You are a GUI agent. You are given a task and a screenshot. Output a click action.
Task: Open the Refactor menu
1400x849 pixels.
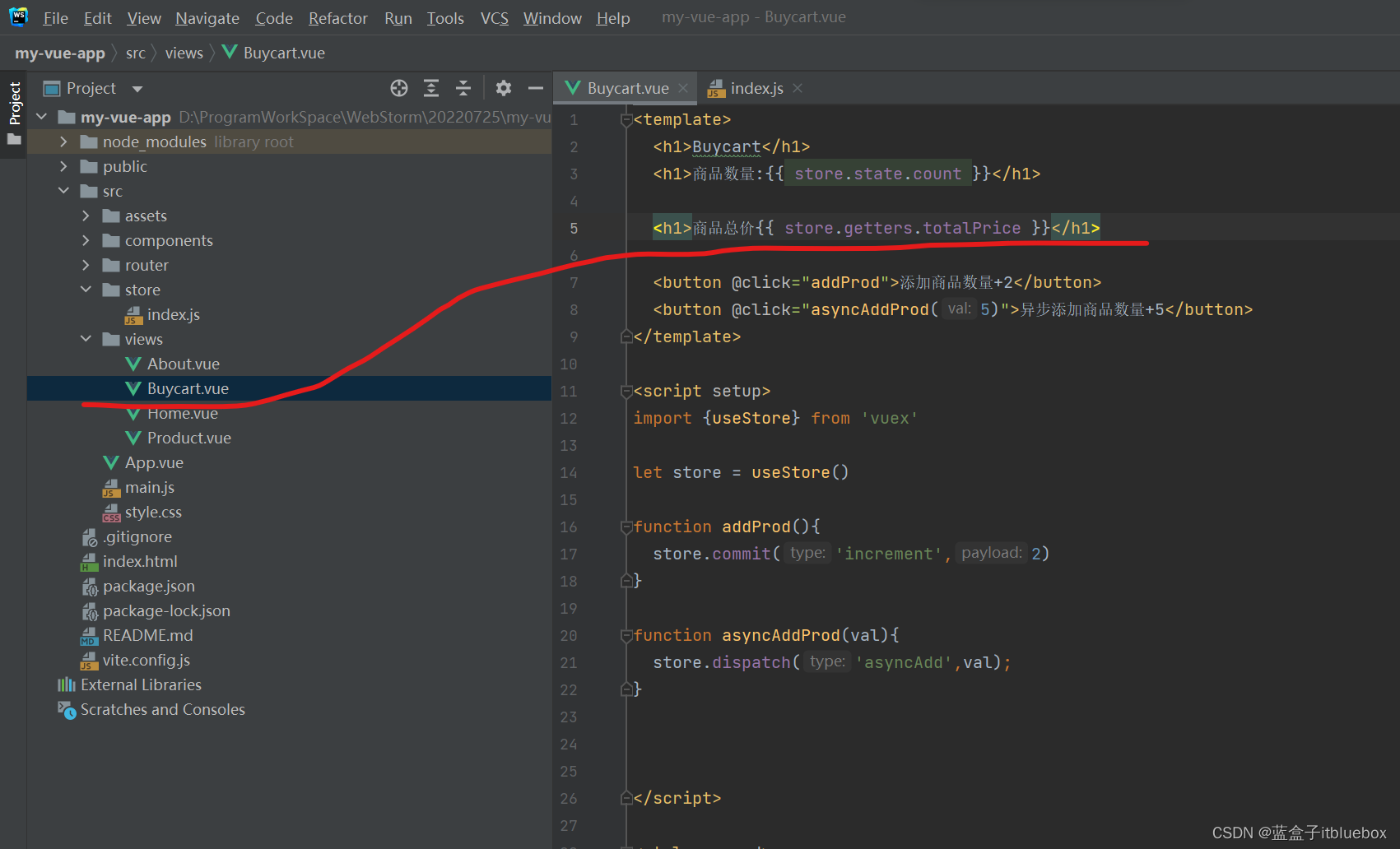tap(337, 18)
